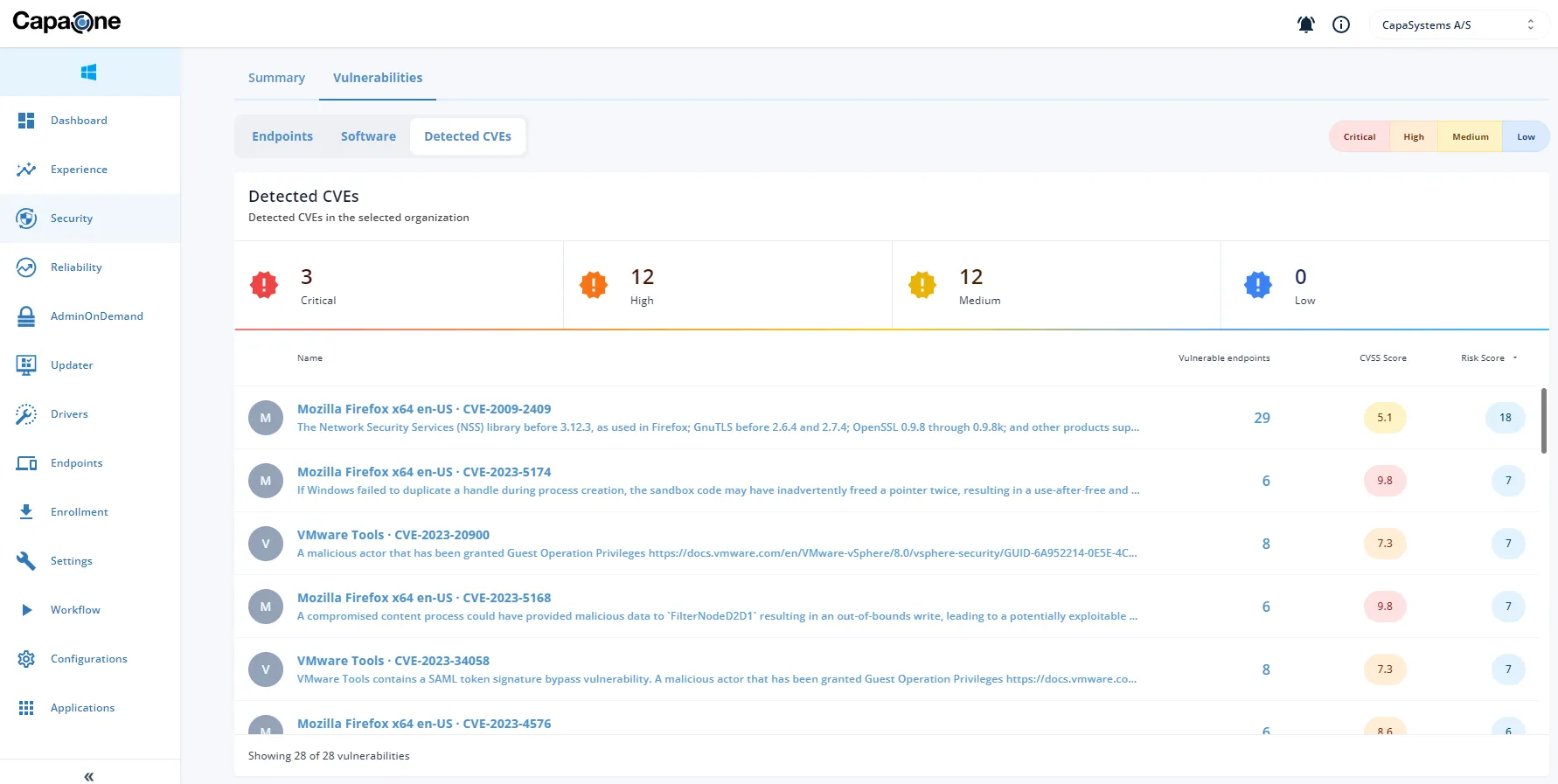The width and height of the screenshot is (1558, 784).
Task: Click CVSS 7.3 badge for CVE-2023-20900
Action: 1385,544
